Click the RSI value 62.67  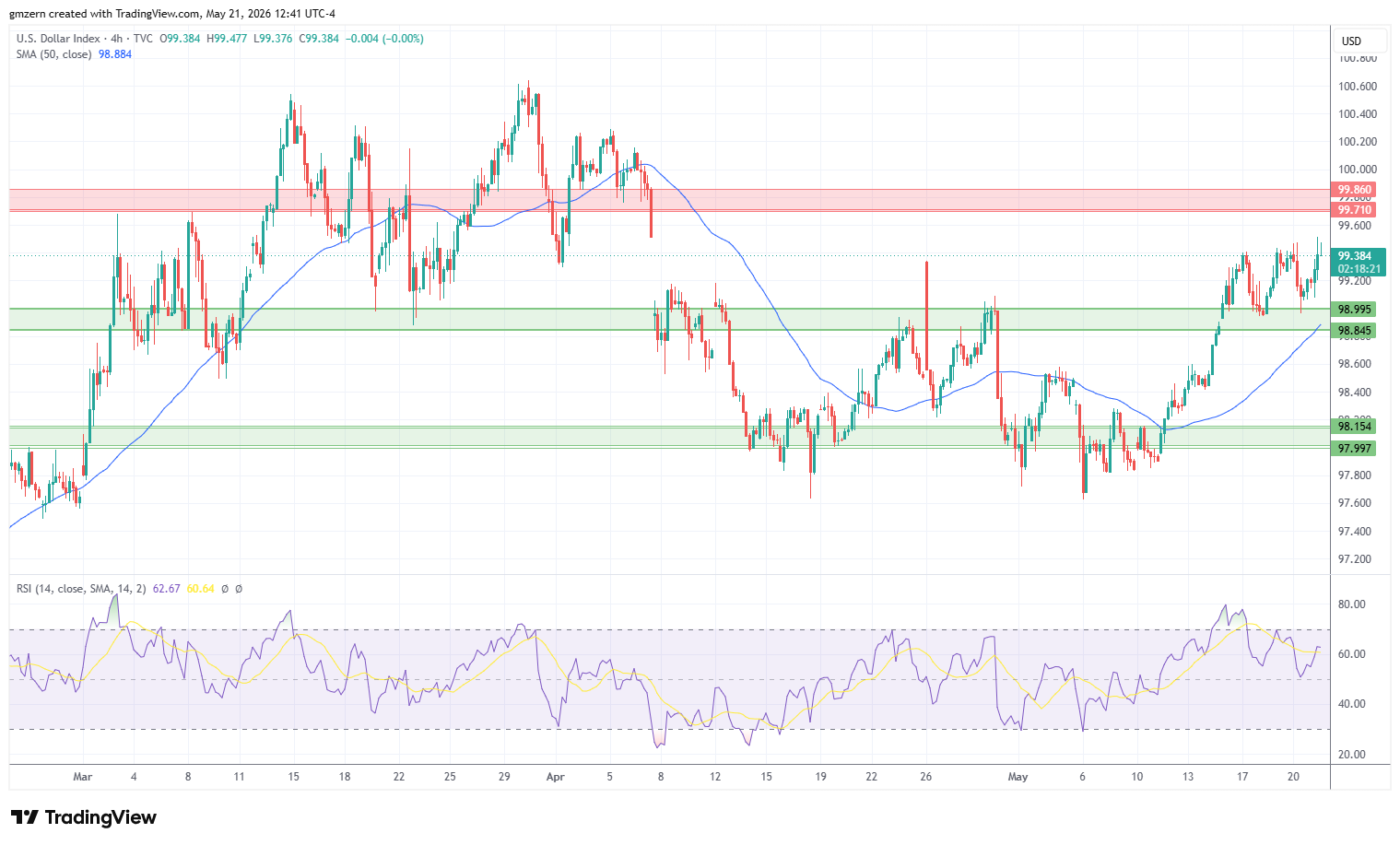pos(166,588)
